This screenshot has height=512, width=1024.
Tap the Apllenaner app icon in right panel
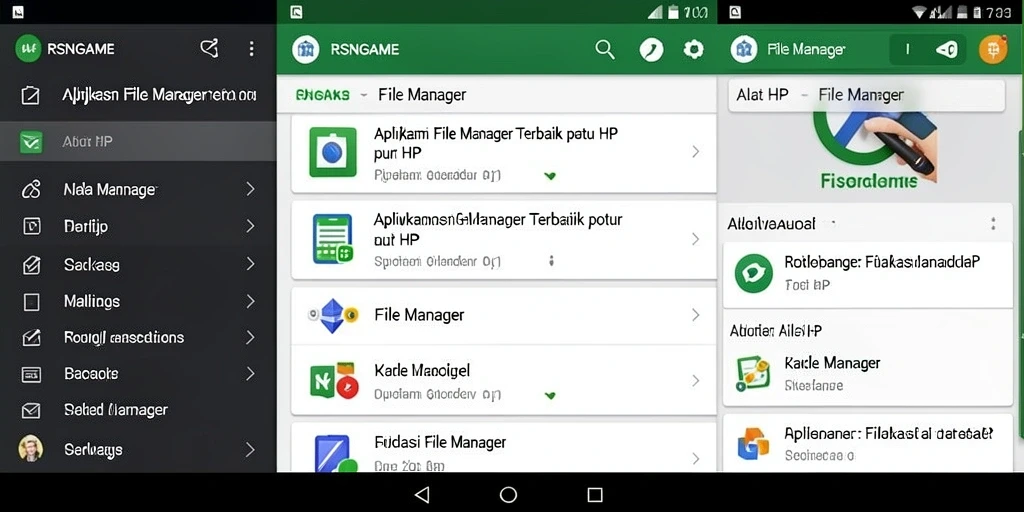click(x=753, y=444)
